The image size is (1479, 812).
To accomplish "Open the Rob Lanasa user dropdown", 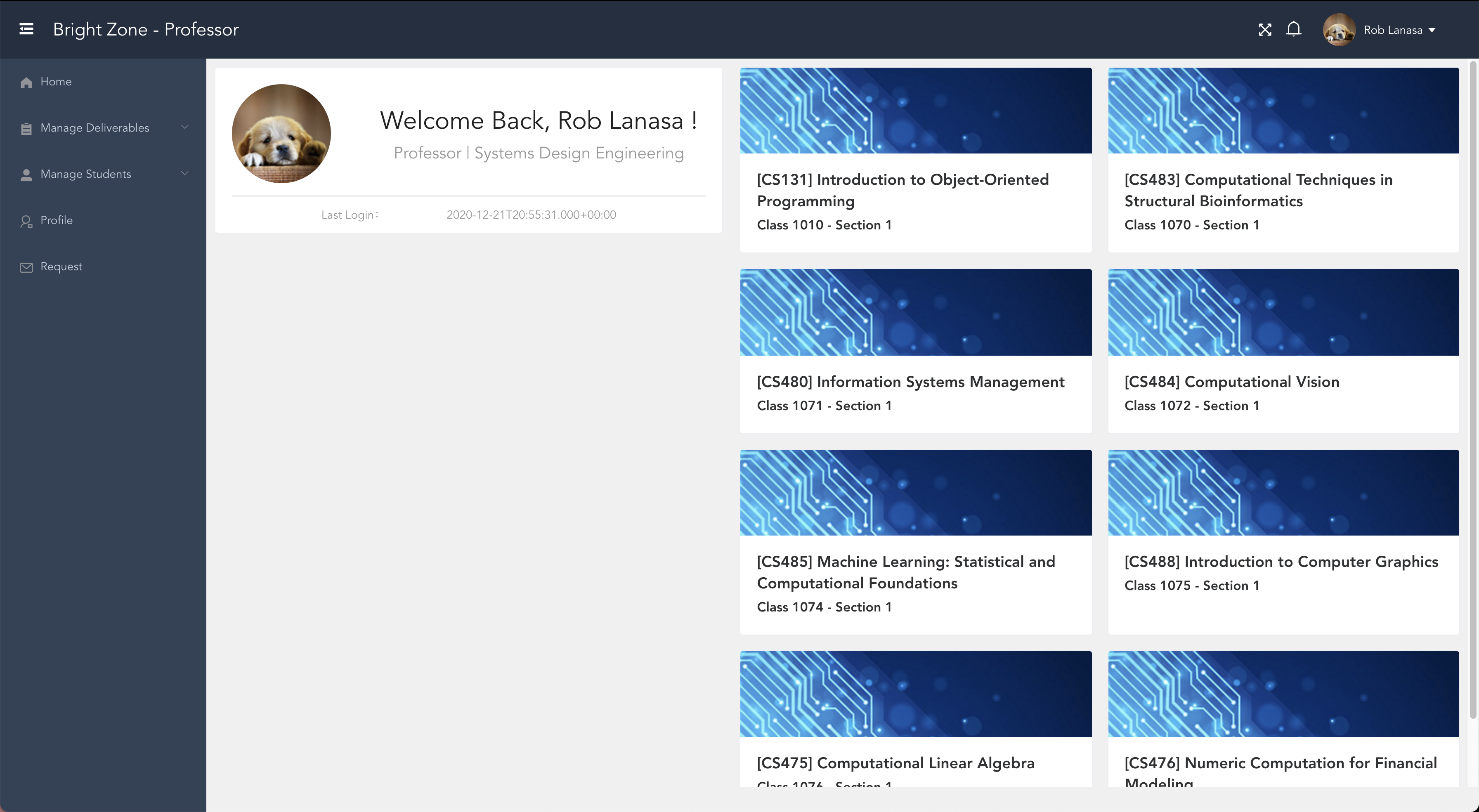I will click(x=1400, y=30).
